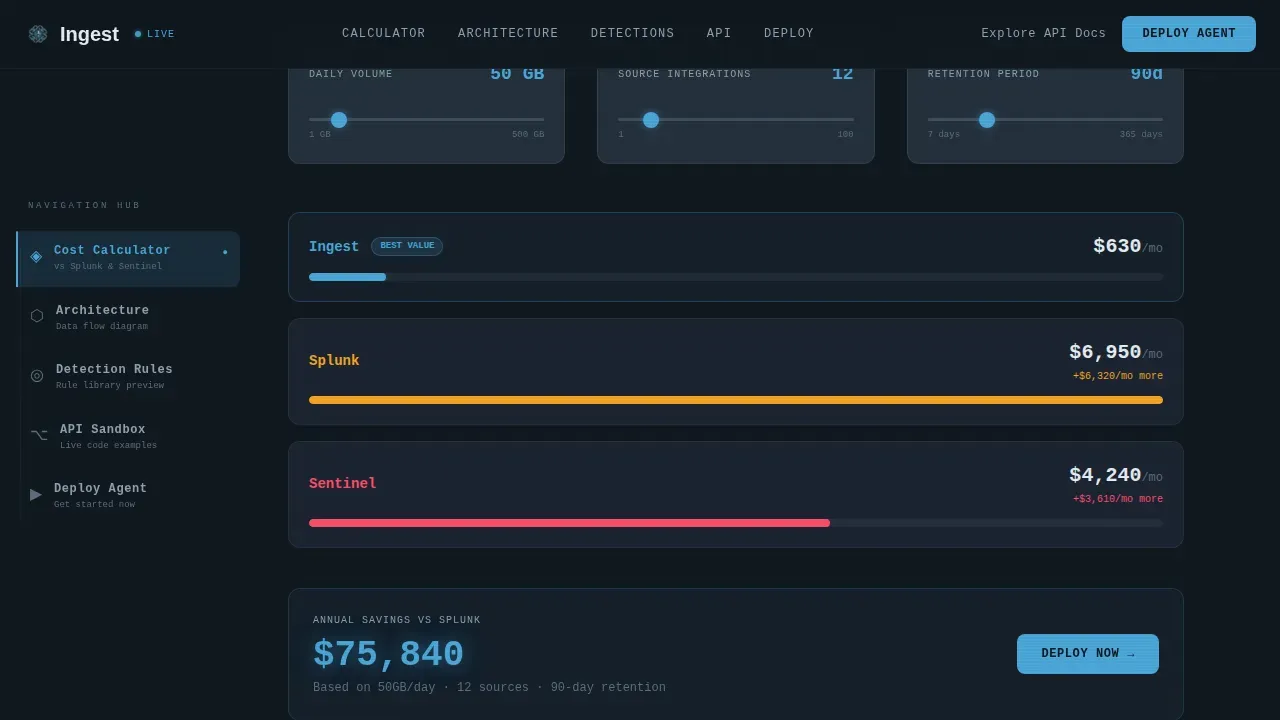The height and width of the screenshot is (720, 1280).
Task: Click the Detection Rules target icon
Action: point(37,376)
